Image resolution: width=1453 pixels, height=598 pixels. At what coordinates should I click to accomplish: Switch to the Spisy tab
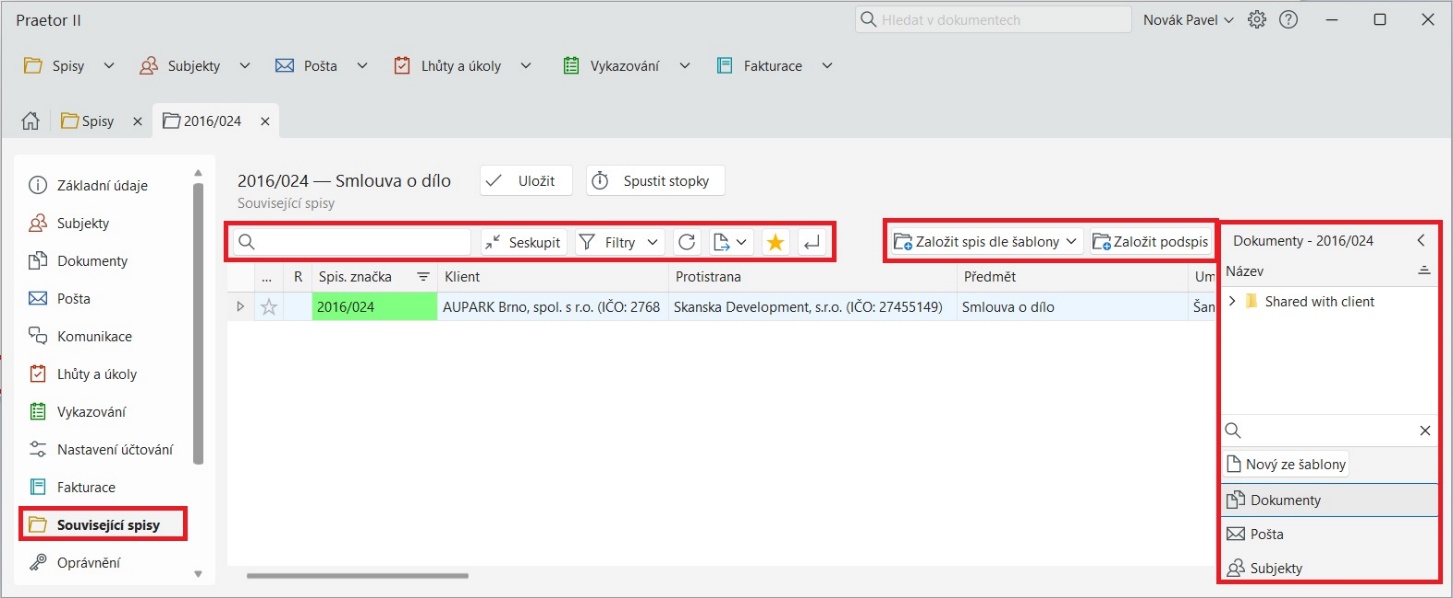pyautogui.click(x=88, y=121)
